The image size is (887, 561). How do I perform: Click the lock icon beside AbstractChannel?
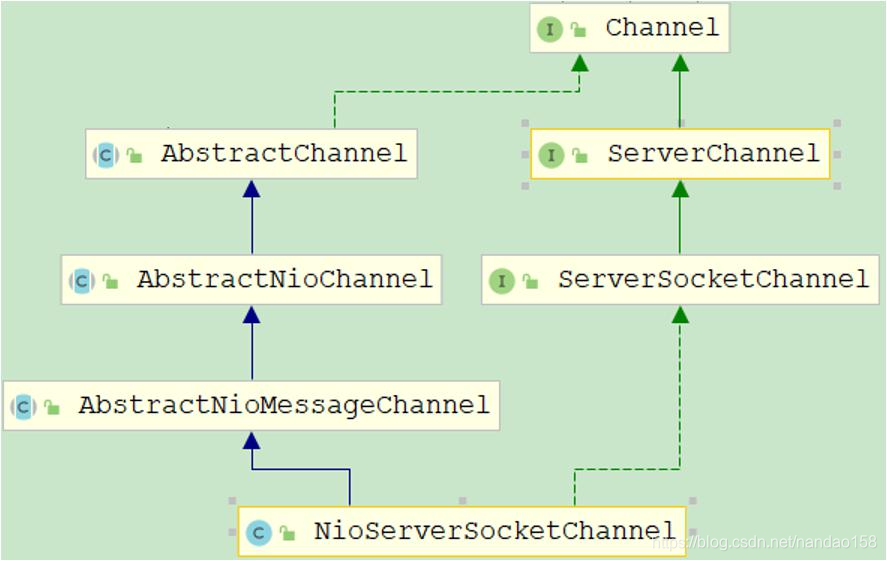(134, 155)
